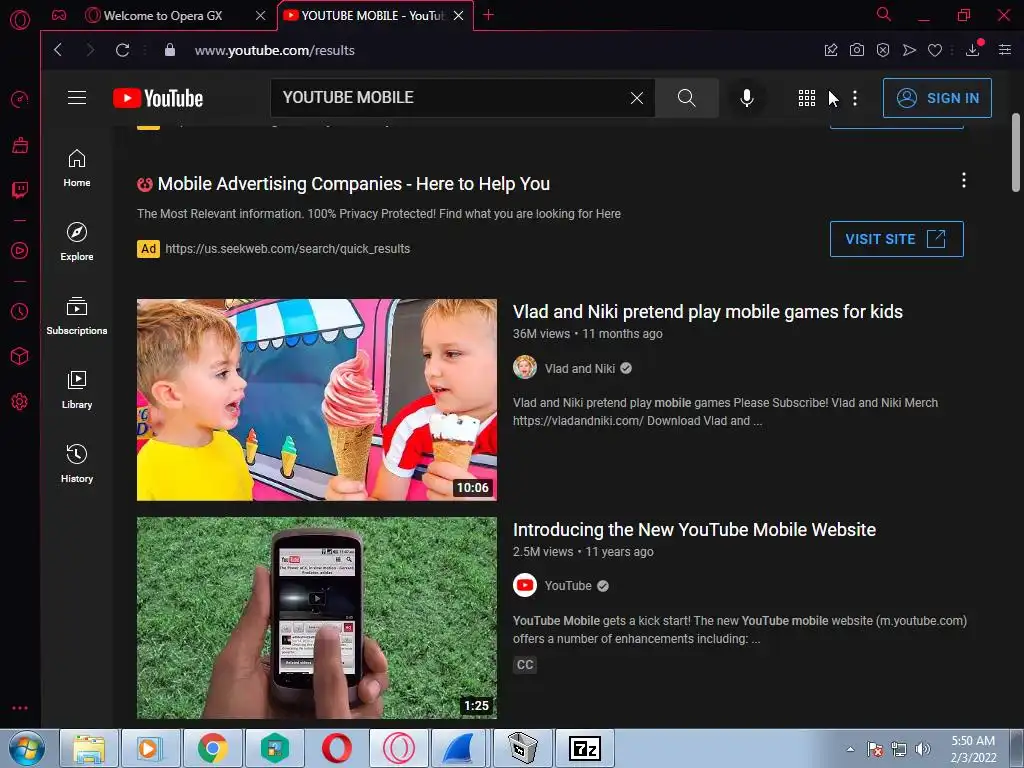Viewport: 1024px width, 768px height.
Task: Open GX Cleaner icon in sidebar
Action: point(20,145)
